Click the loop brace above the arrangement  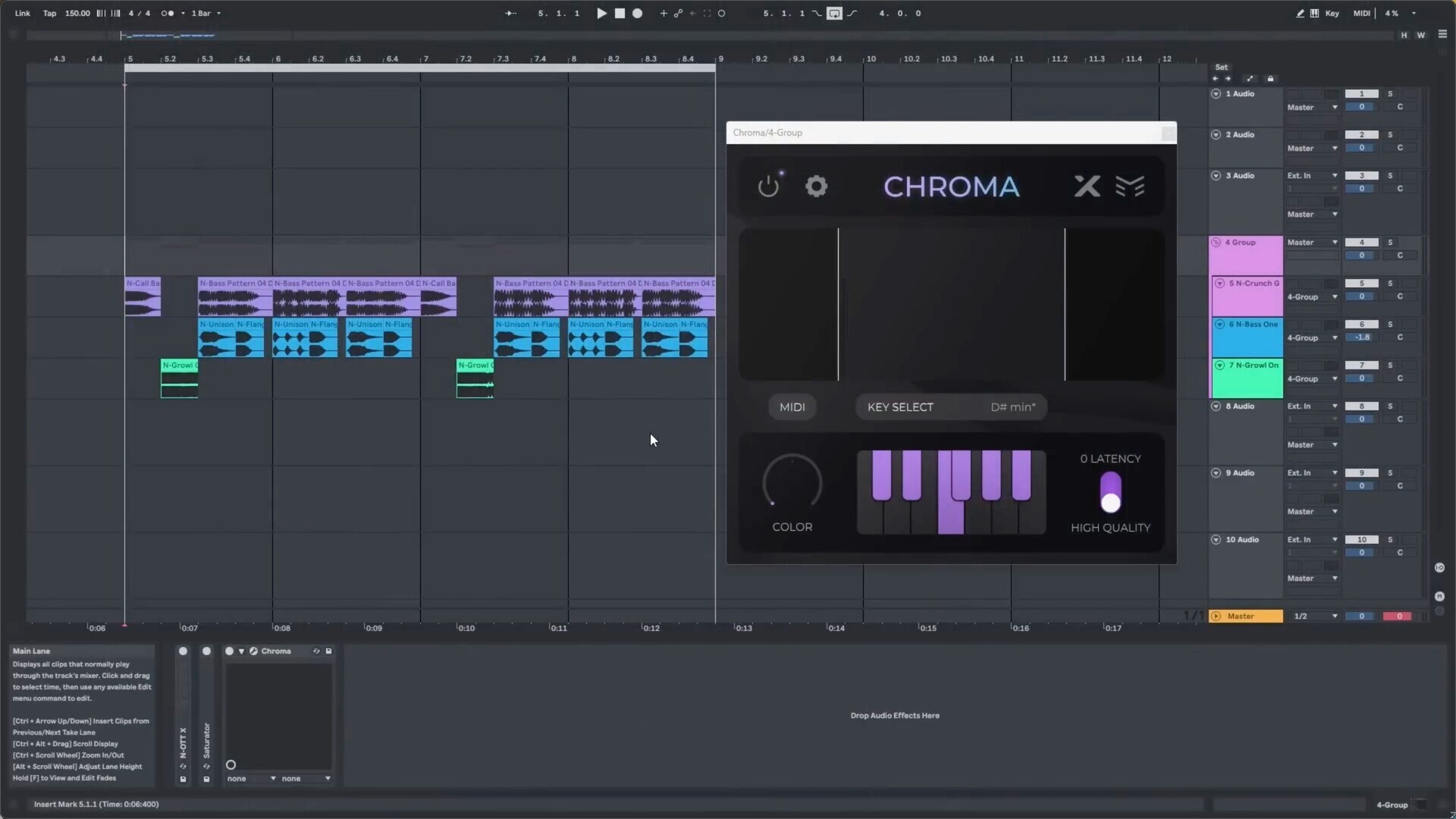(419, 68)
